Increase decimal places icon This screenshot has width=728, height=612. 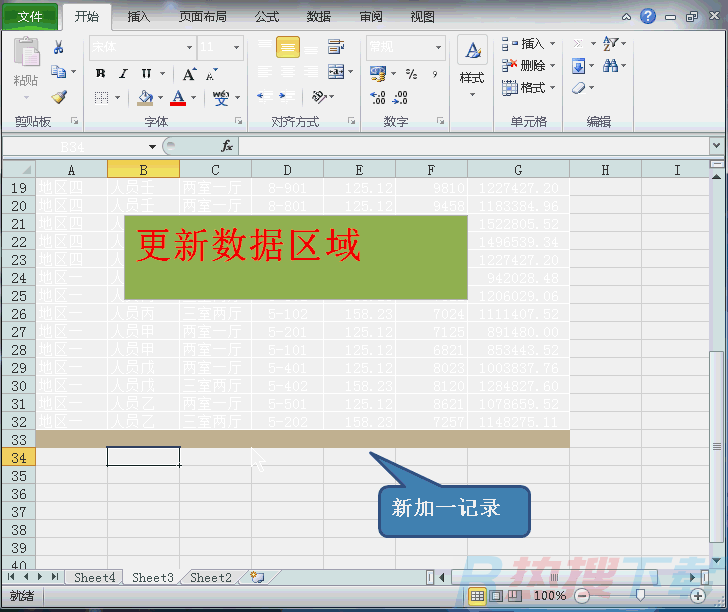click(x=378, y=98)
